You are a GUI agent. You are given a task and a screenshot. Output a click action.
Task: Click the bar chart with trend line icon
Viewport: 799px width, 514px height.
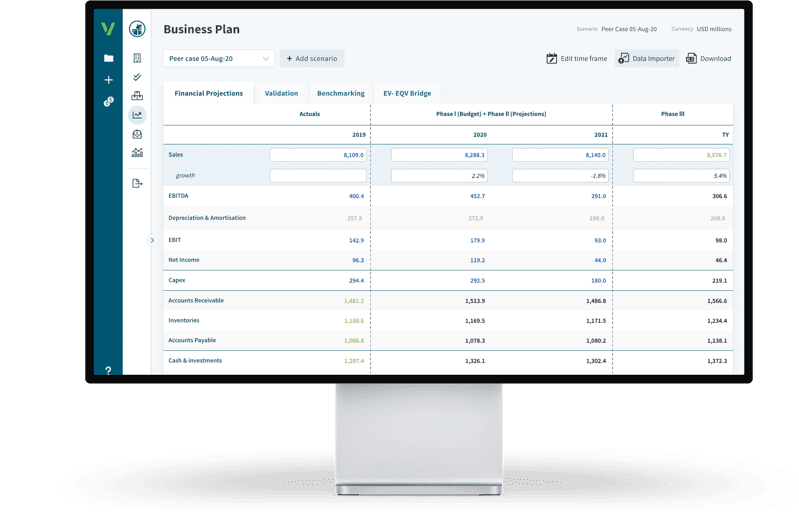pos(137,153)
